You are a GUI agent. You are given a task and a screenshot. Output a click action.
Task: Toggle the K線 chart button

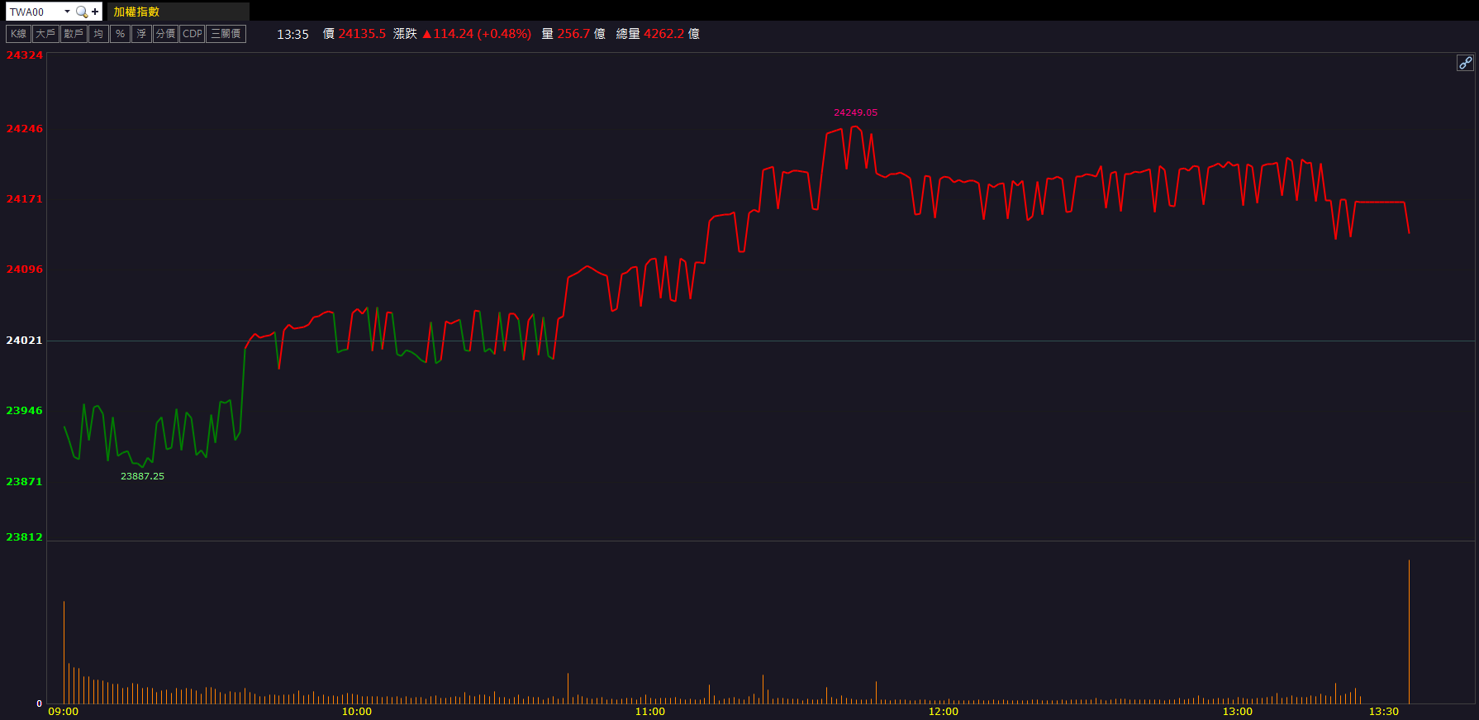[x=18, y=34]
